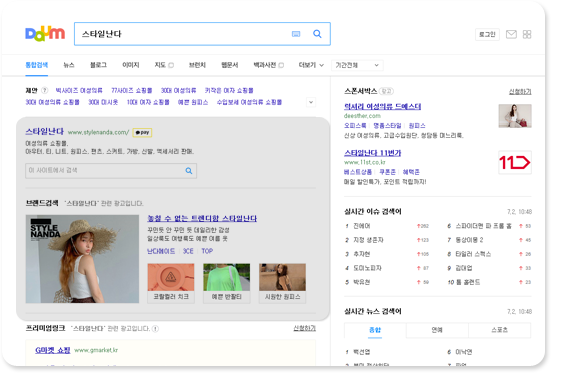This screenshot has width=561, height=373.
Task: Open the mail envelope icon
Action: click(x=511, y=34)
